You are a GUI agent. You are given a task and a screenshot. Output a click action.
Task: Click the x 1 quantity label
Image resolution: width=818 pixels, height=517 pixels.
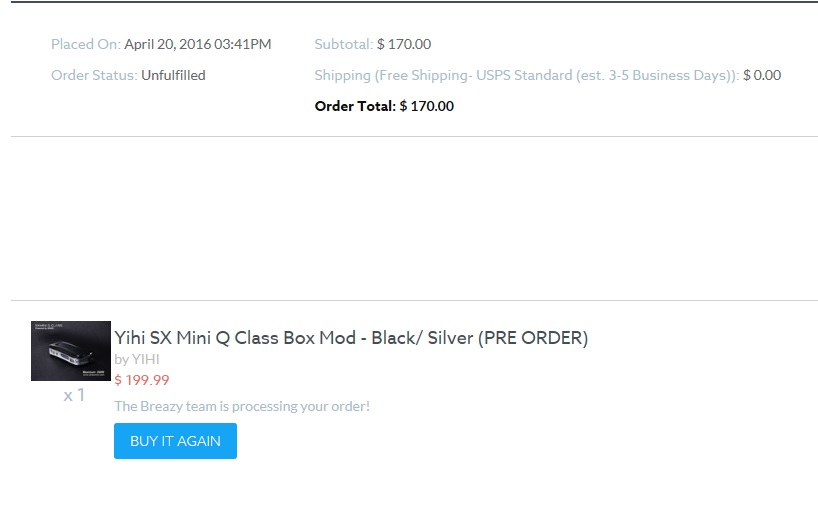pos(74,395)
